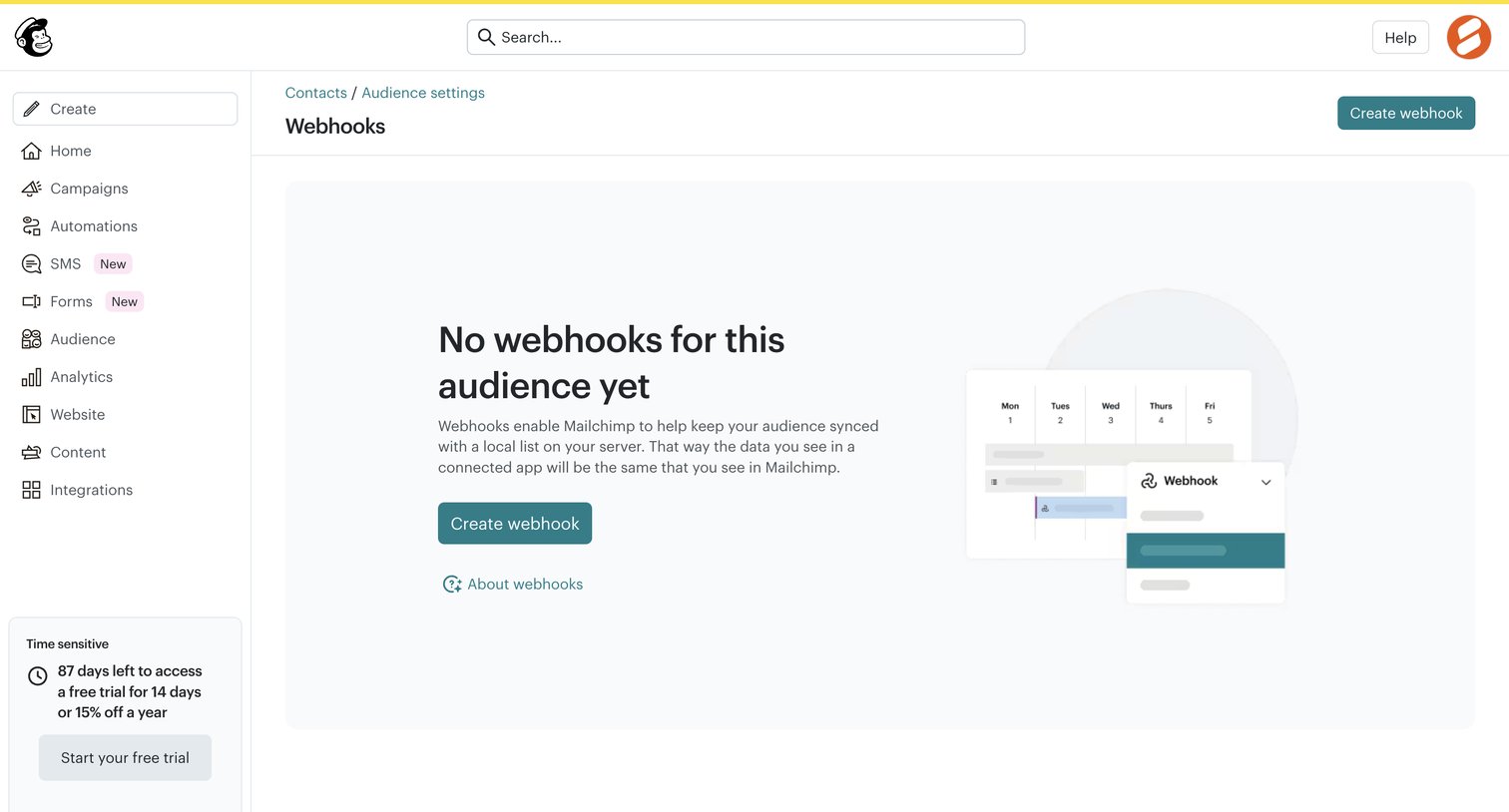Click the webhook calendar illustration
Screen dimensions: 1509x812
pos(1132,447)
